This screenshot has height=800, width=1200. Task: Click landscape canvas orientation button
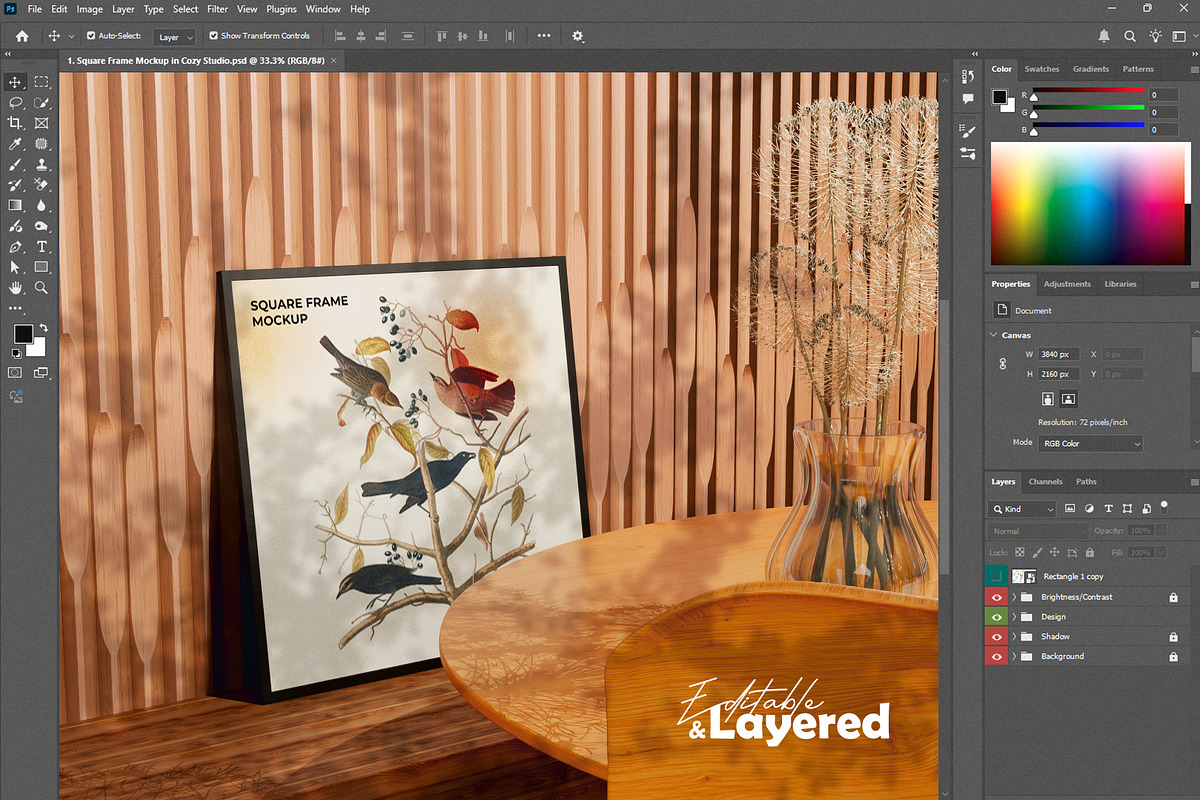1068,398
